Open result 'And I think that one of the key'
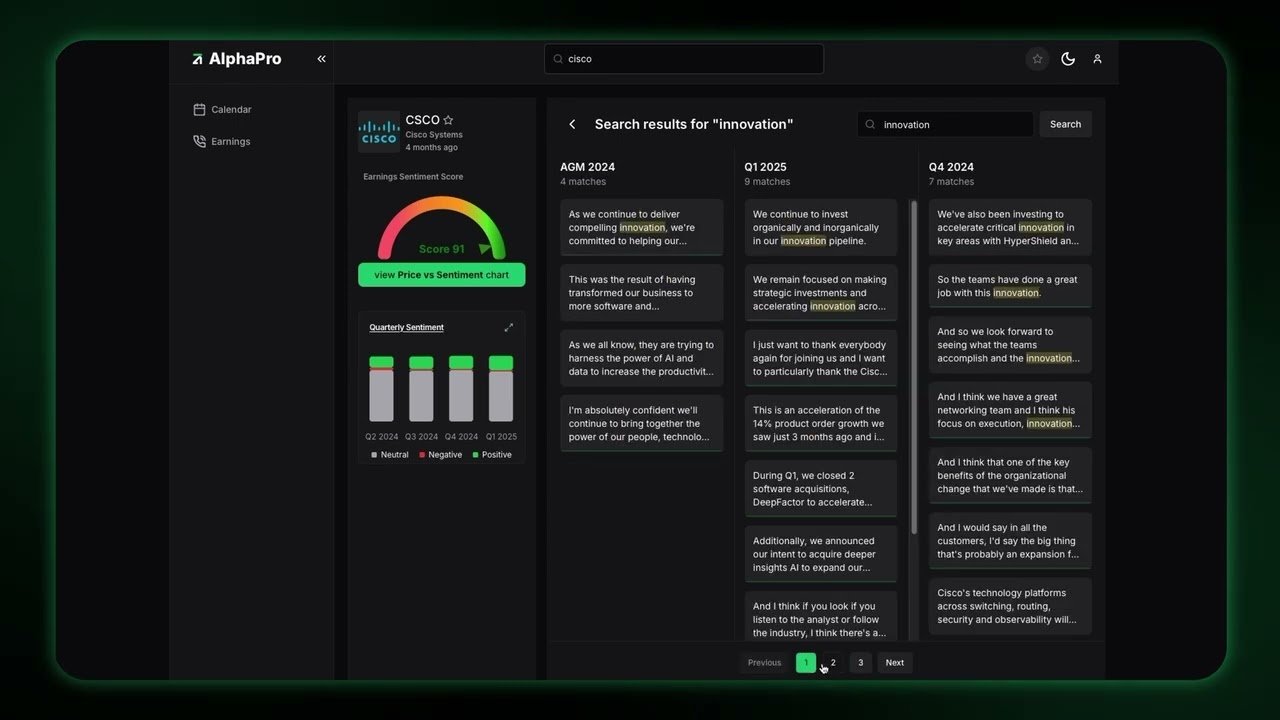Image resolution: width=1280 pixels, height=720 pixels. (x=1010, y=476)
